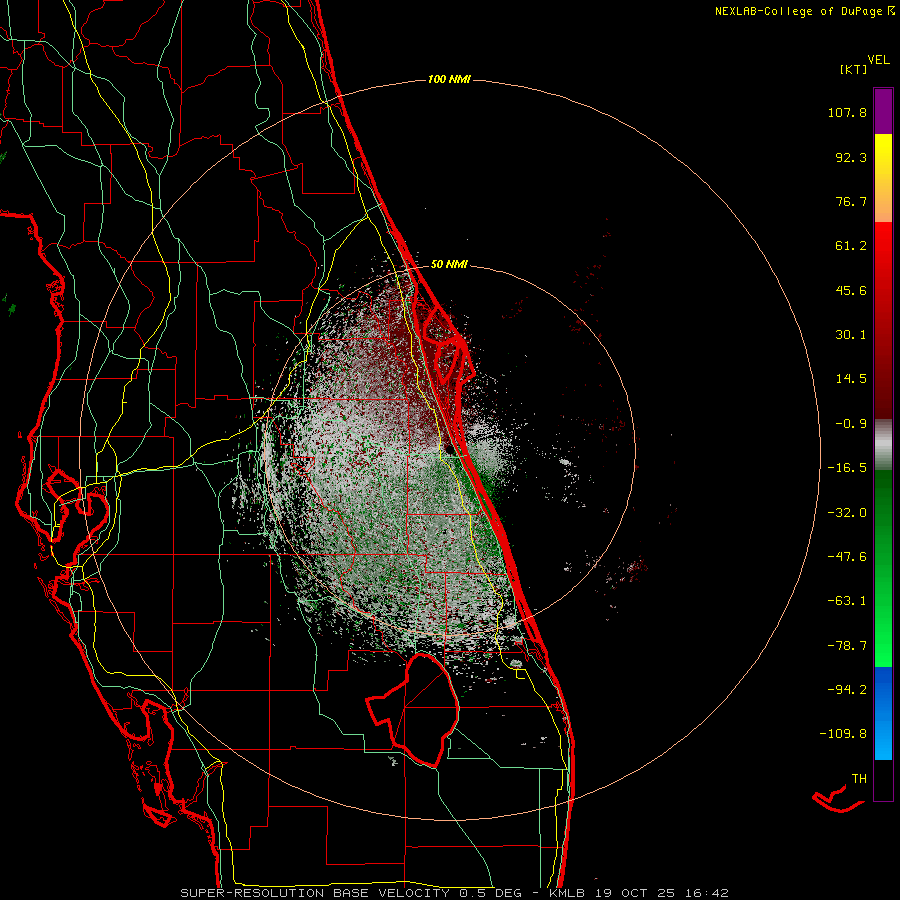The height and width of the screenshot is (900, 900).
Task: Click the 50 NMI range ring label
Action: (449, 264)
